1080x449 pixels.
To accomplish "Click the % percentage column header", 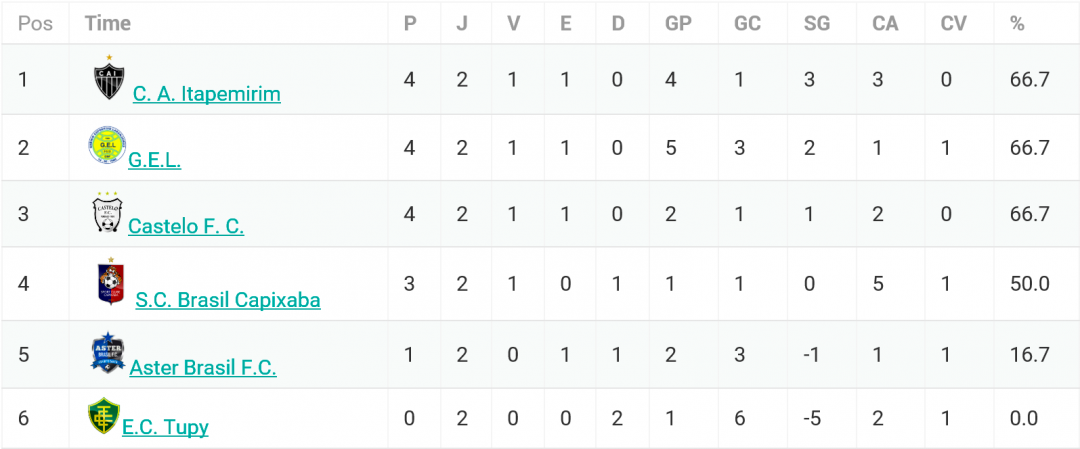I will [x=1017, y=23].
